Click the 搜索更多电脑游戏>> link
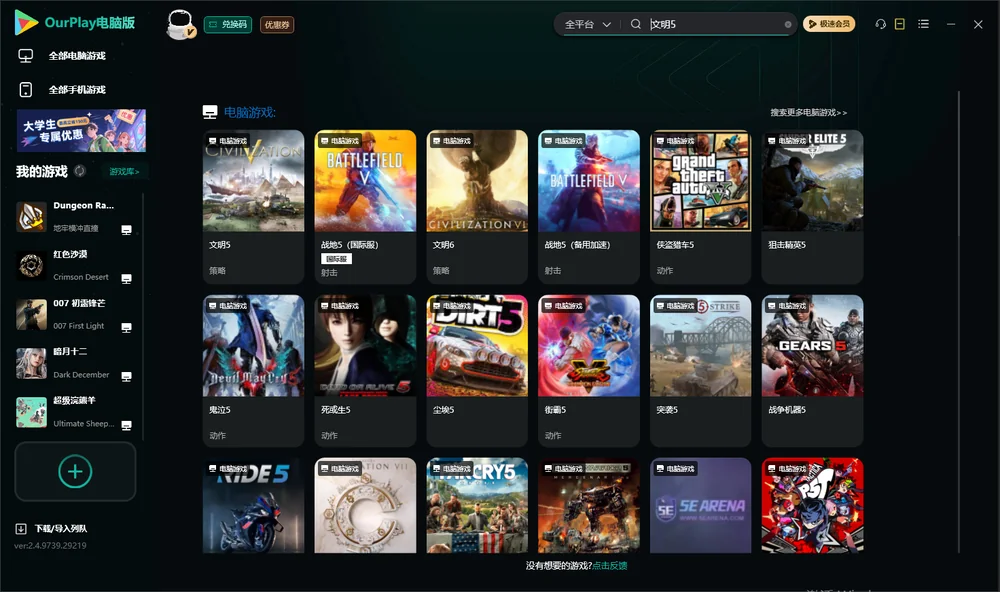This screenshot has height=592, width=1000. [808, 112]
